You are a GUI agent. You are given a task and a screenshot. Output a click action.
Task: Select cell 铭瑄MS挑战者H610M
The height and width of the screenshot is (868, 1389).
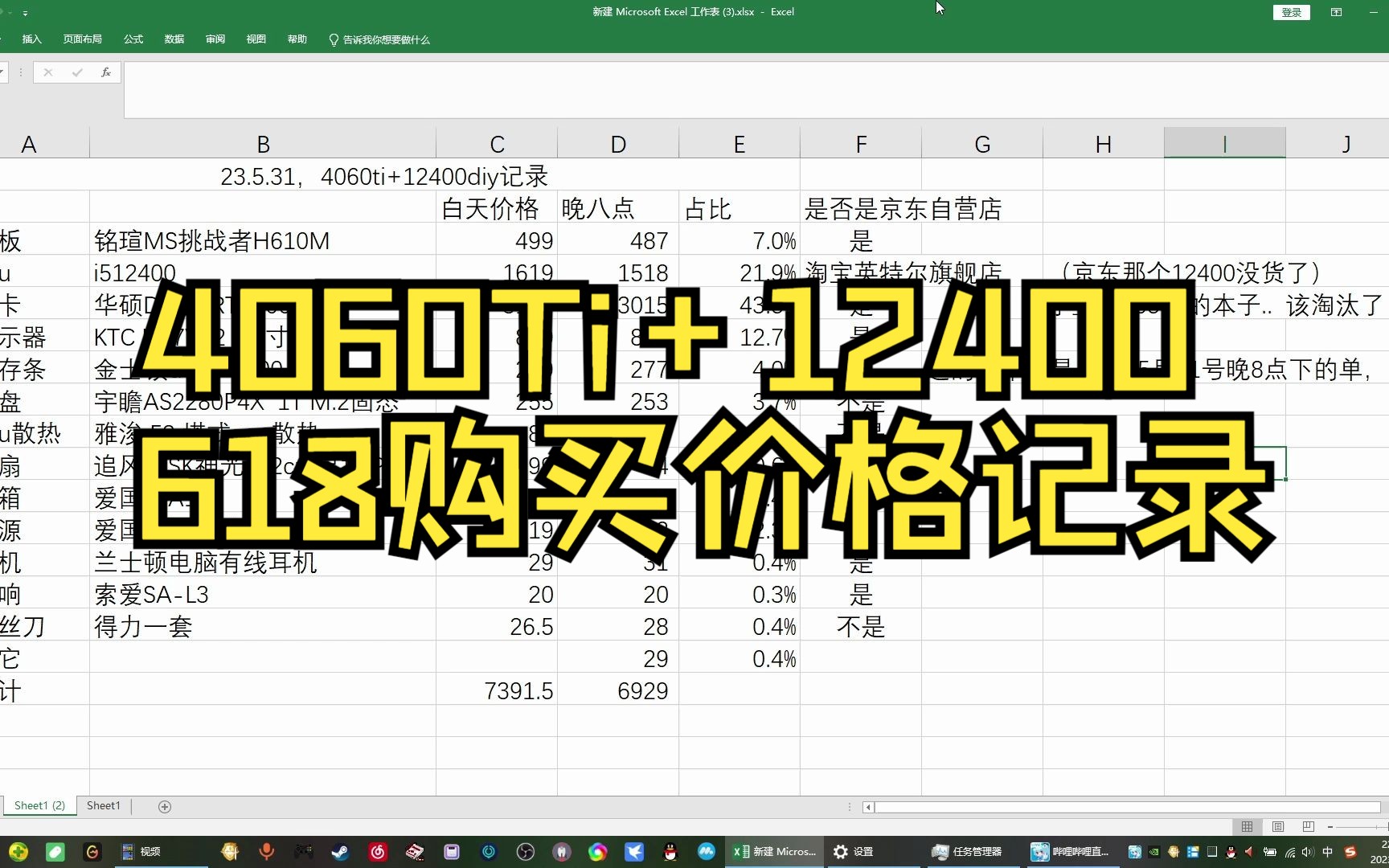pos(263,240)
